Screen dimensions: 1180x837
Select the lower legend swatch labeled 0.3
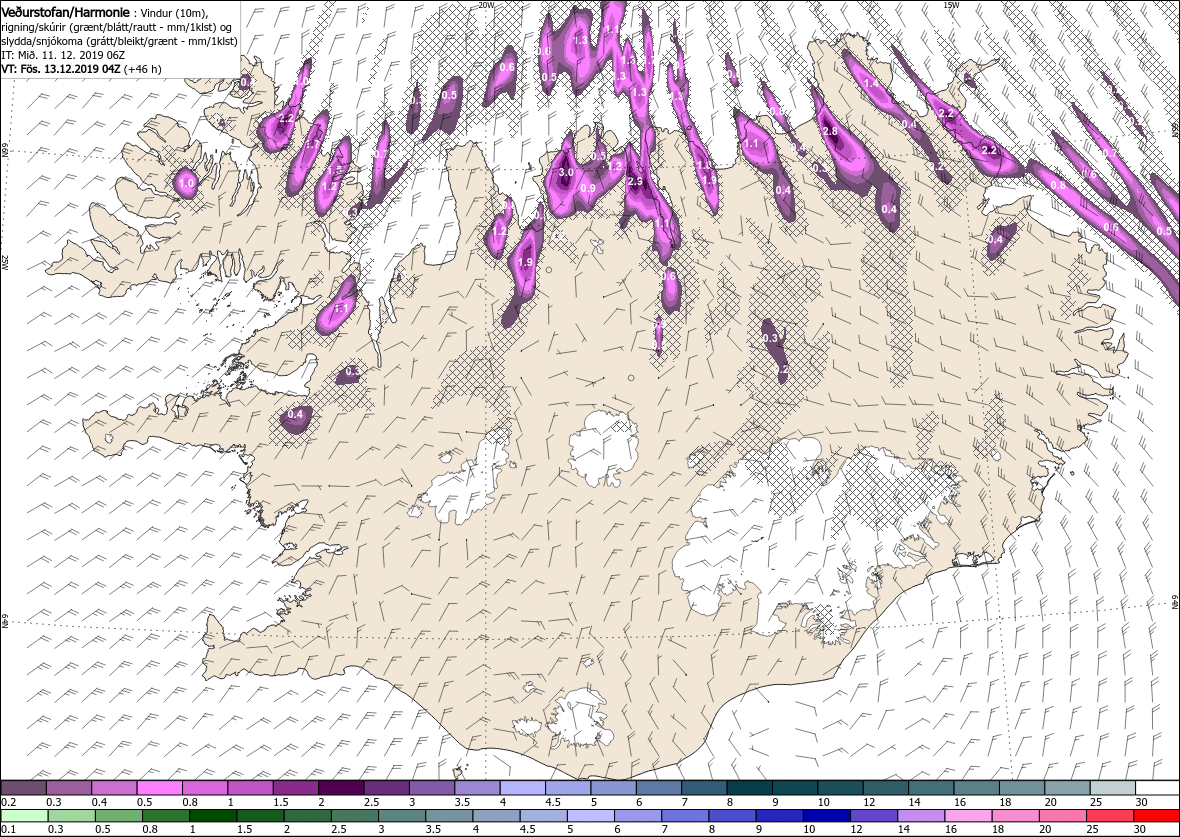pyautogui.click(x=71, y=817)
